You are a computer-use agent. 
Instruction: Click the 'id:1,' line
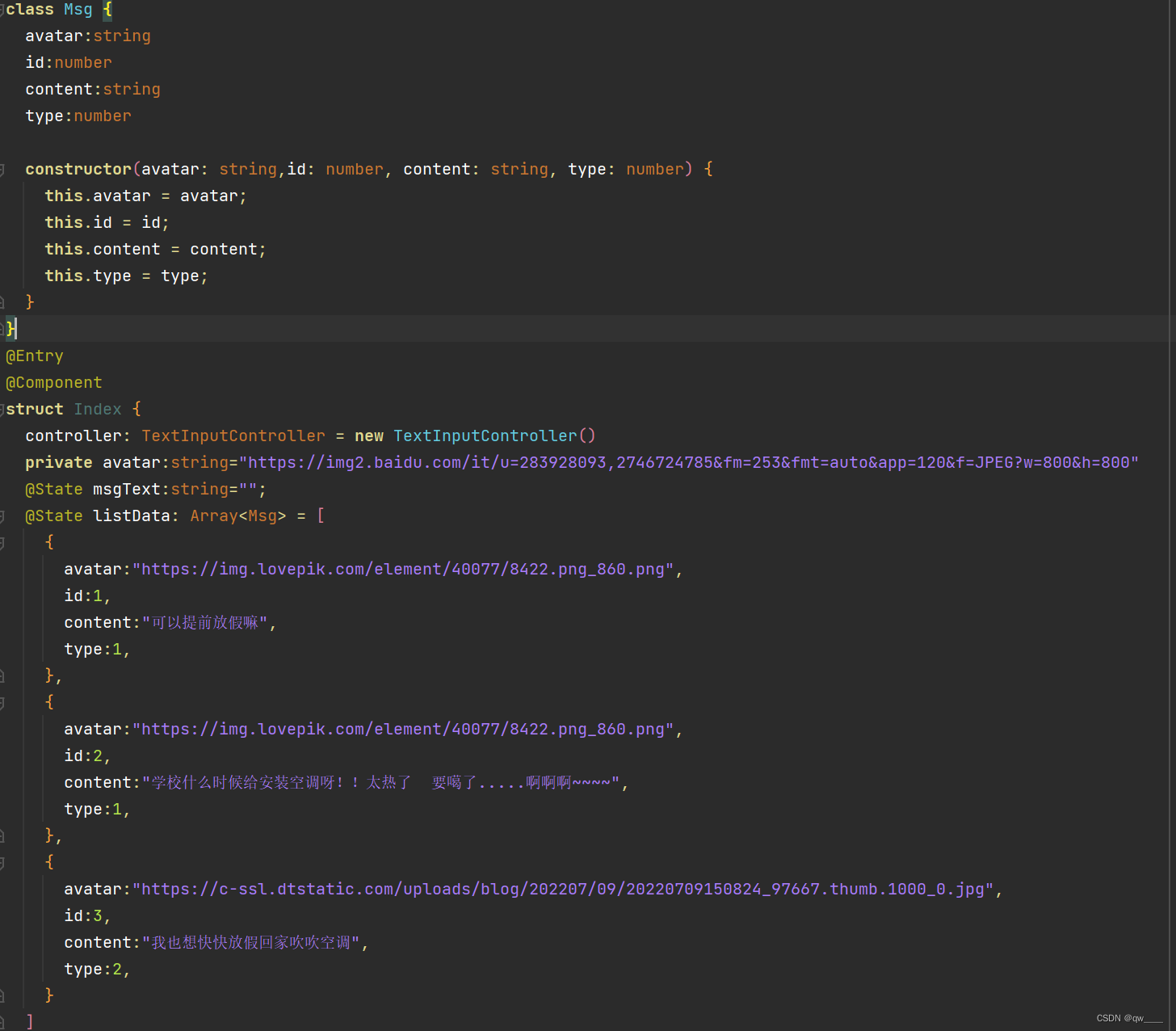pos(87,596)
